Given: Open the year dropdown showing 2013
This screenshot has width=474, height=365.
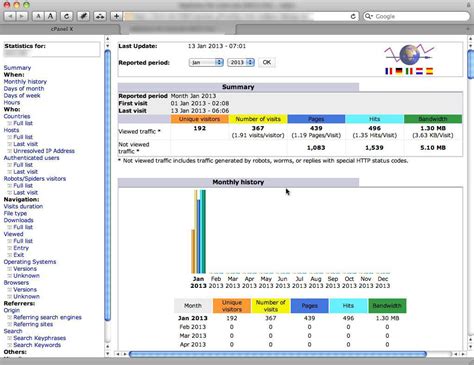Looking at the screenshot, I should point(241,62).
